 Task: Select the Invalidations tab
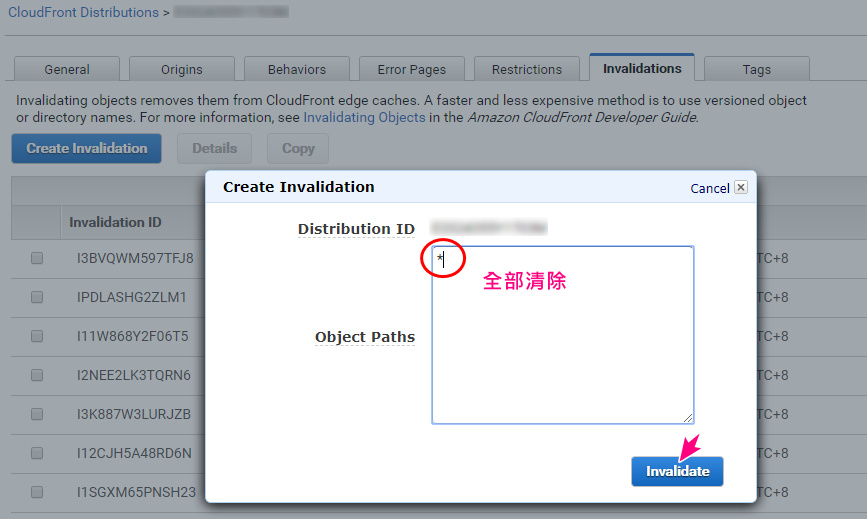tap(642, 68)
